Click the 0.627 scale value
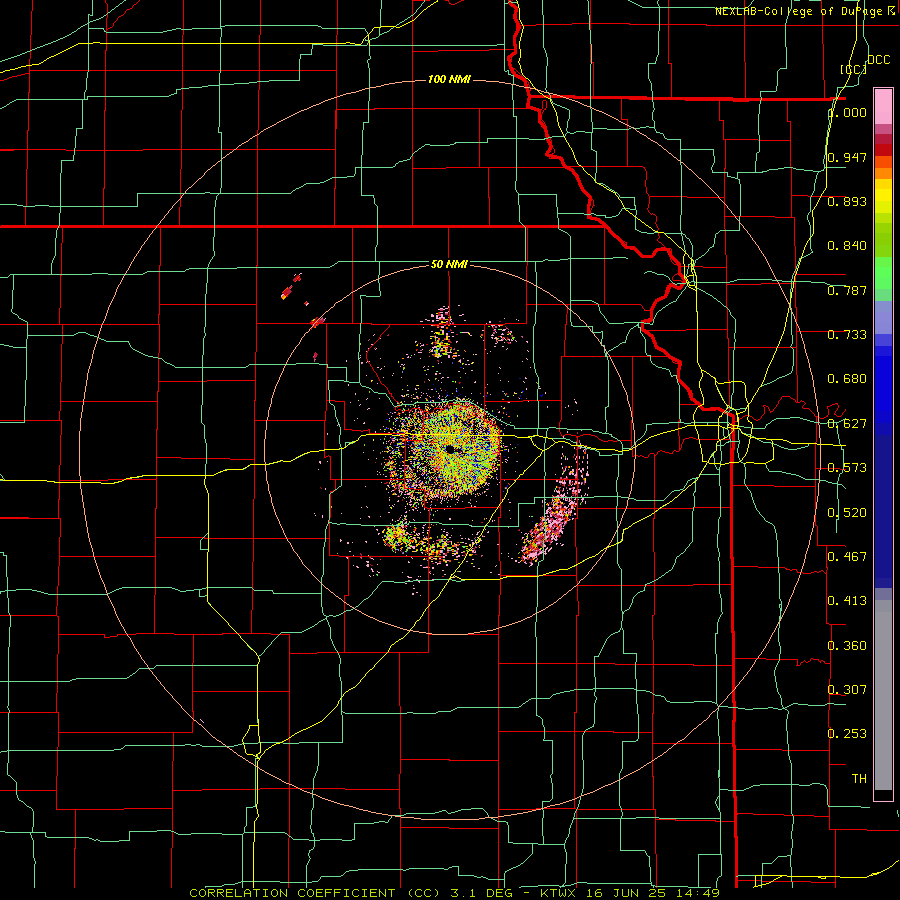The image size is (900, 900). pyautogui.click(x=847, y=424)
